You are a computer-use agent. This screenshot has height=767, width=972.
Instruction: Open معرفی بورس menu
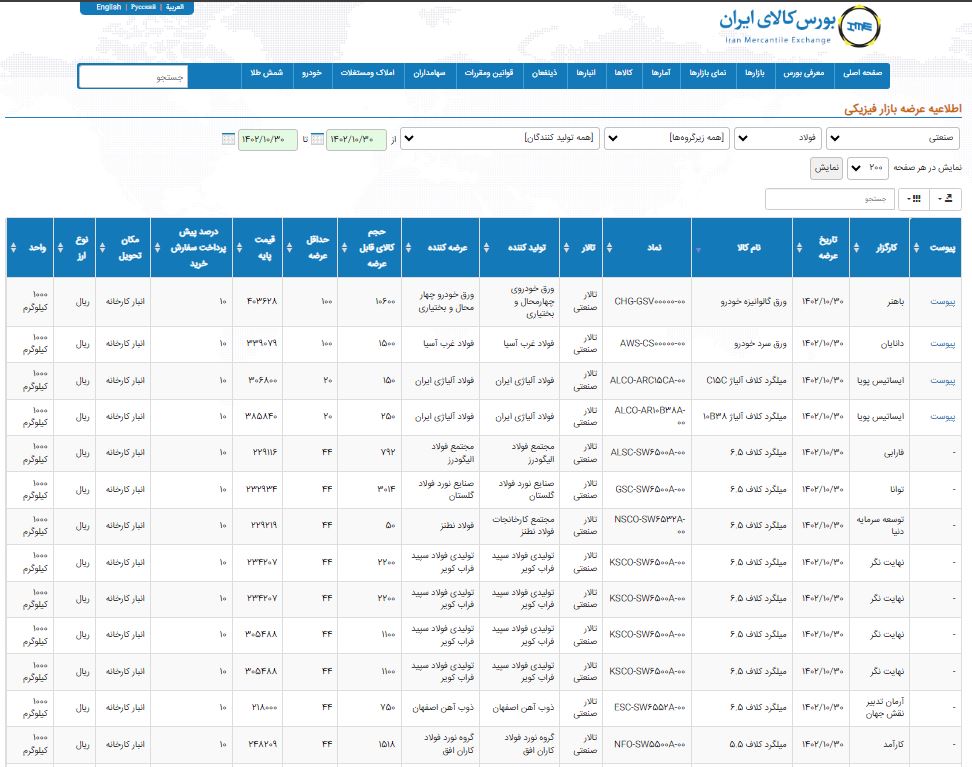click(x=804, y=73)
